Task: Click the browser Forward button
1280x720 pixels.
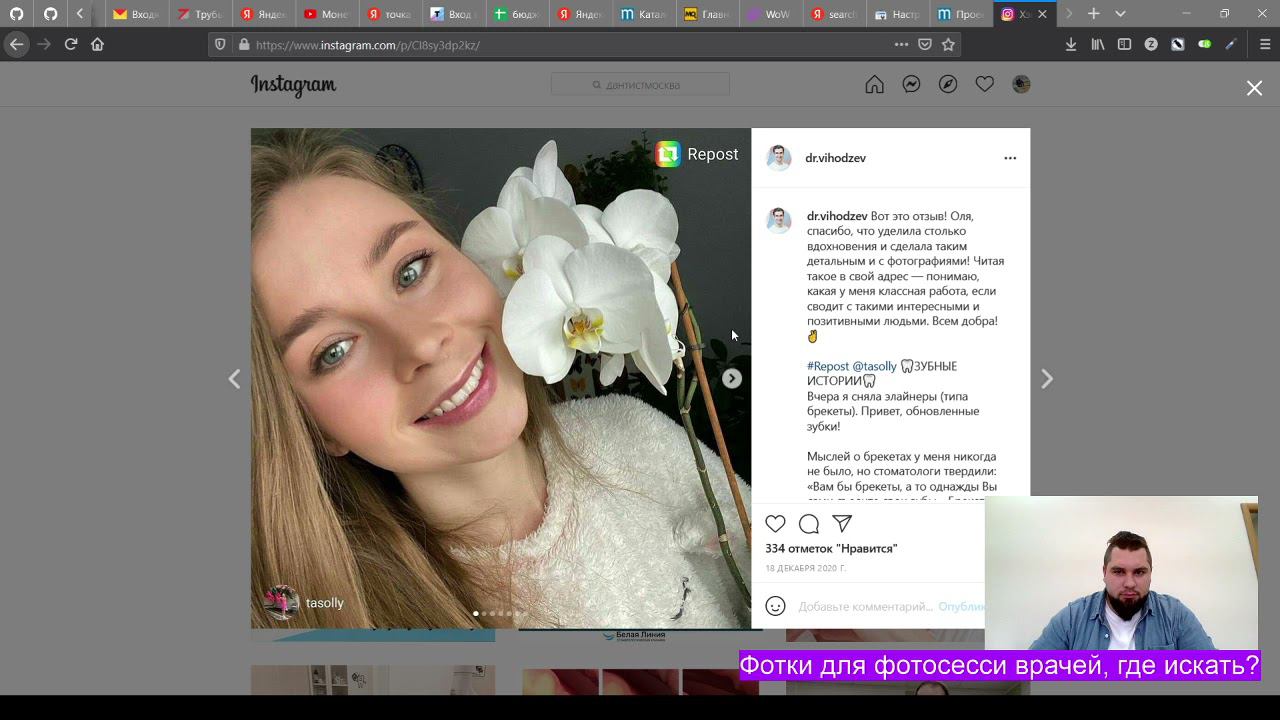Action: 43,44
